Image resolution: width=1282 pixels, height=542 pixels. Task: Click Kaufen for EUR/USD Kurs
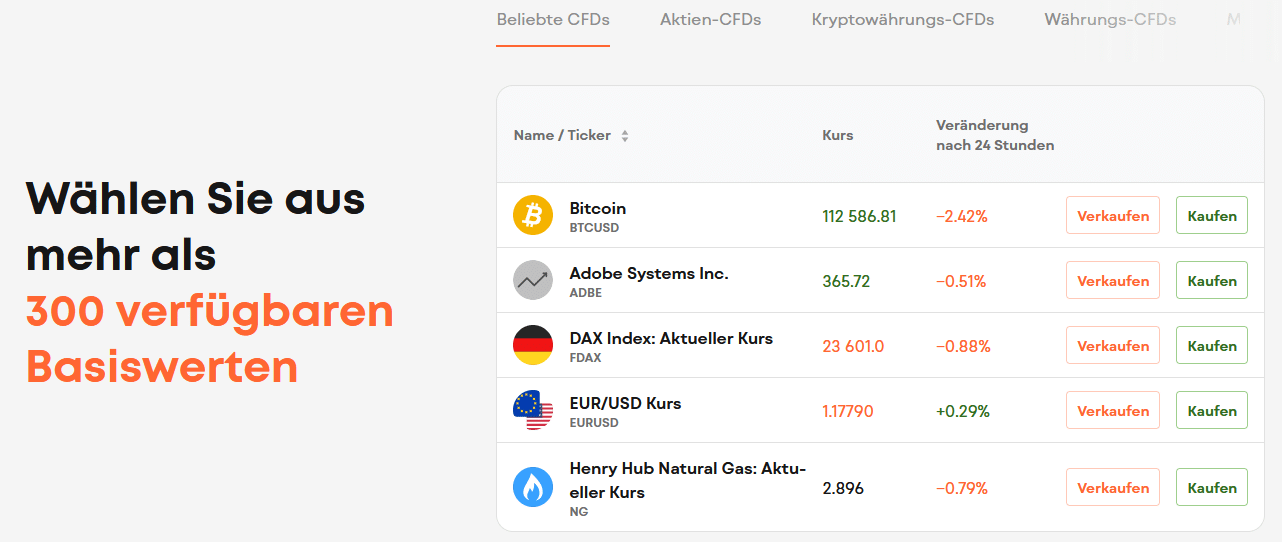click(x=1212, y=410)
